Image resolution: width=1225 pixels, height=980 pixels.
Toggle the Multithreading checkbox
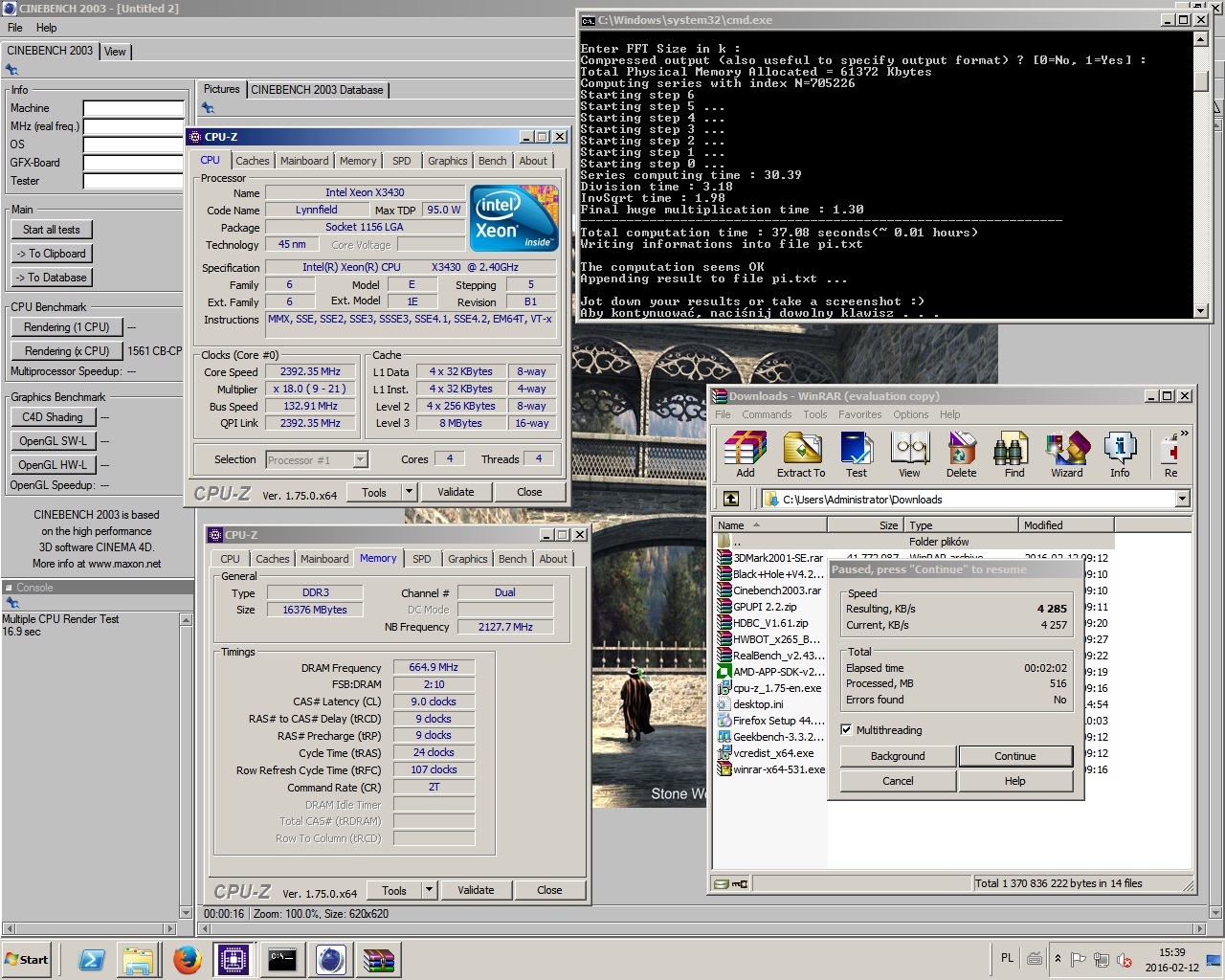(846, 730)
